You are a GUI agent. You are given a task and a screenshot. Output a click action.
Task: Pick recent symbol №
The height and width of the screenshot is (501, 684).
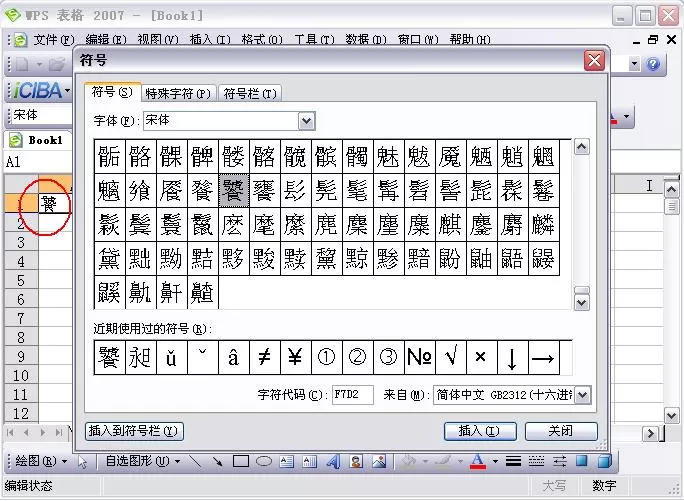click(419, 358)
